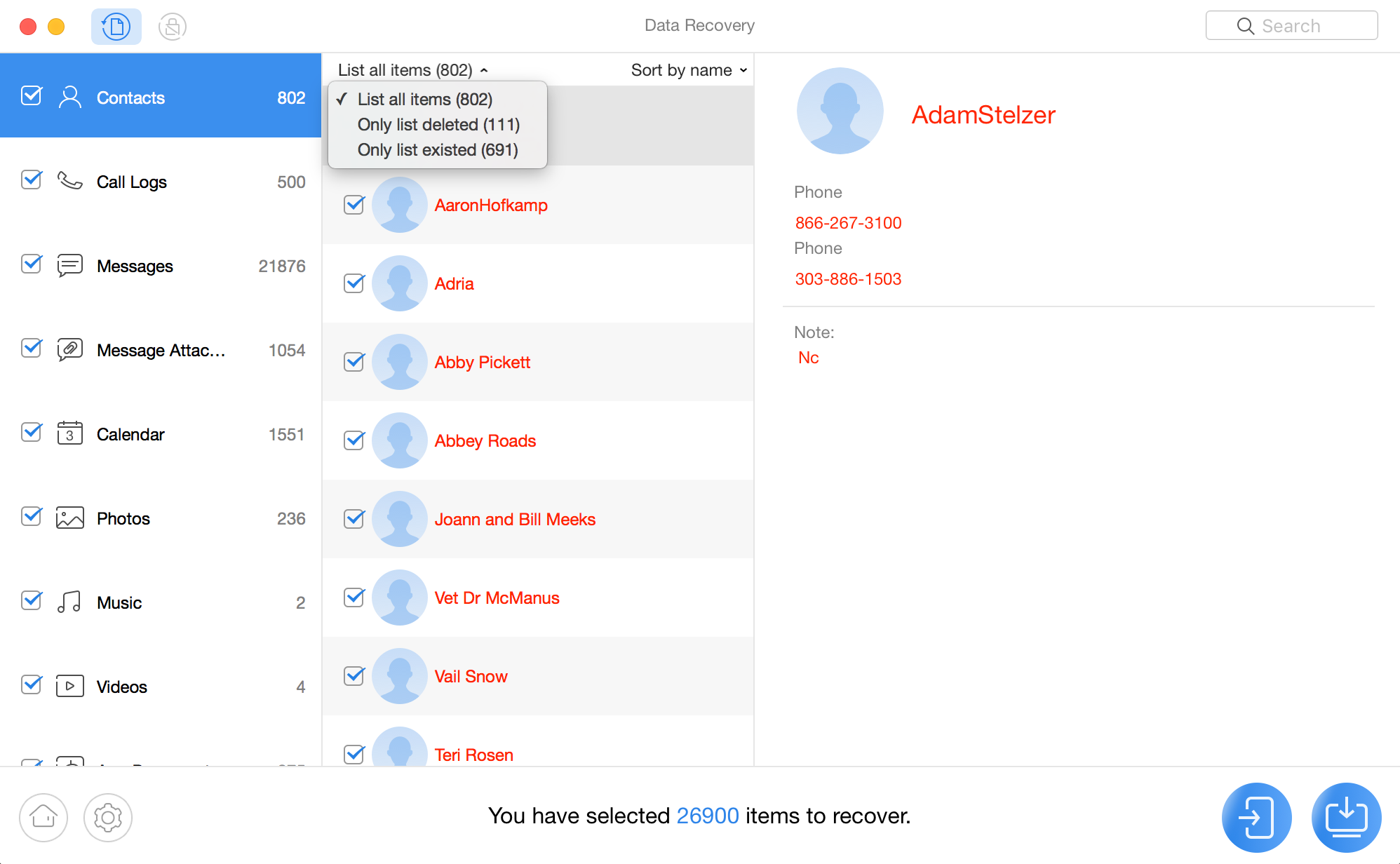
Task: Click the Contacts sidebar icon
Action: (x=69, y=97)
